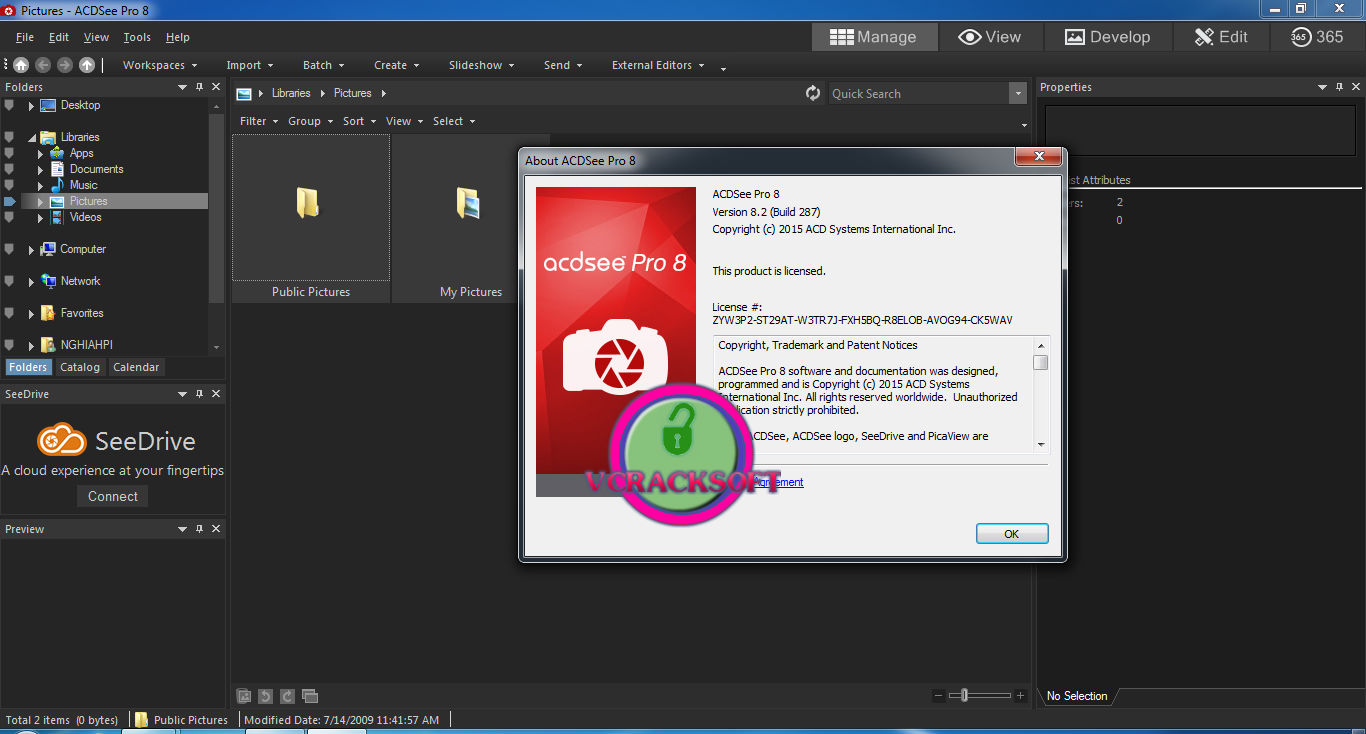Click the Desktop icon in the folder tree
This screenshot has height=734, width=1366.
click(x=48, y=105)
